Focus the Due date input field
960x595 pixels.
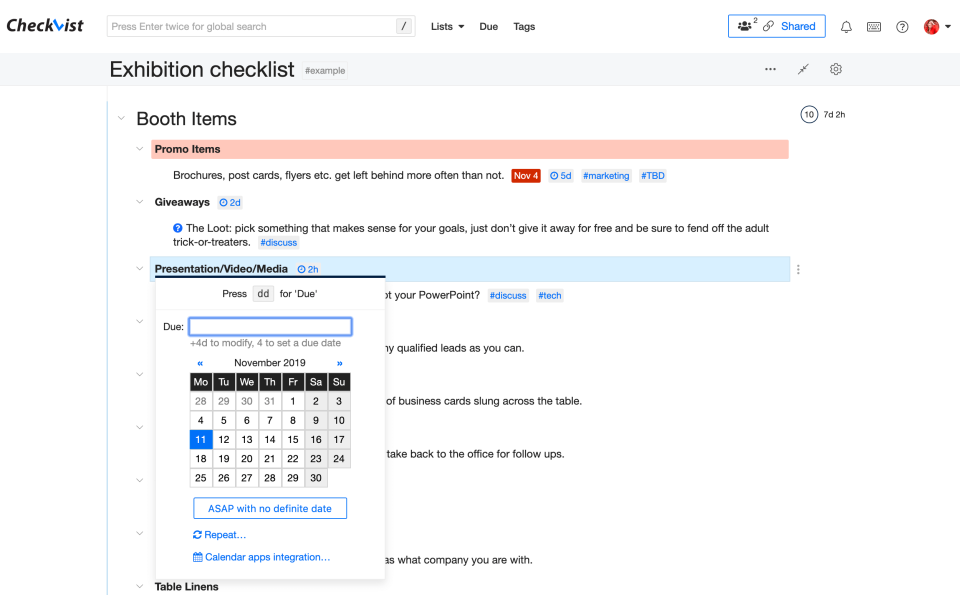point(270,326)
